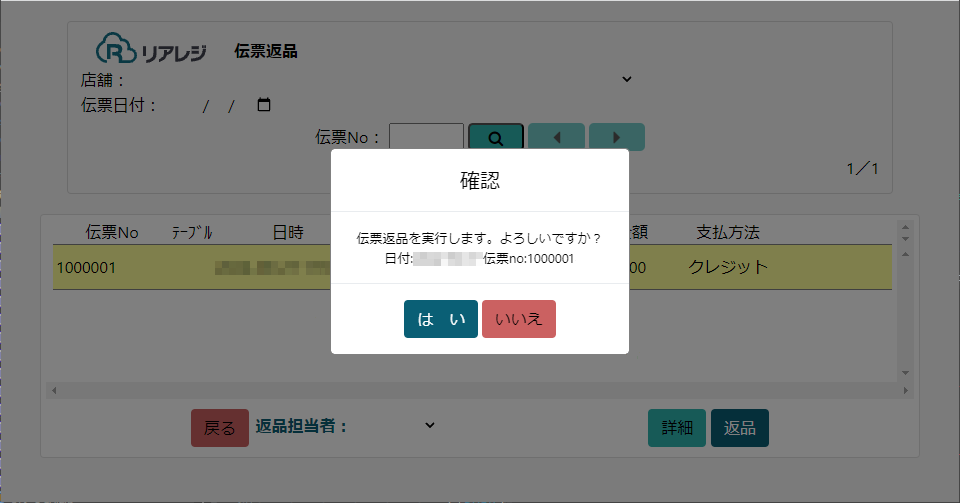
Task: Open the 返品担当者 staff dropdown
Action: (x=429, y=425)
